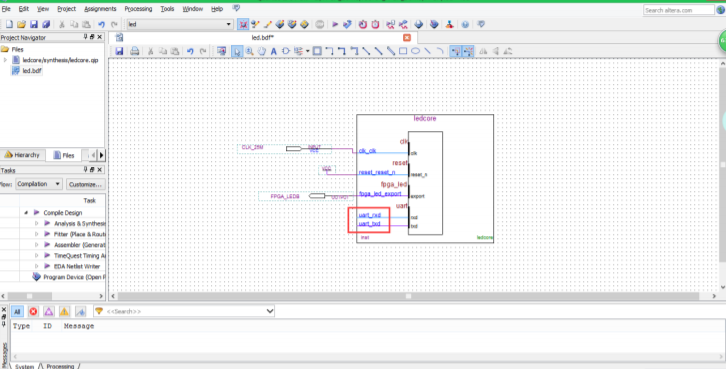The width and height of the screenshot is (726, 369).
Task: Select the Text tool in schematic toolbar
Action: point(274,51)
